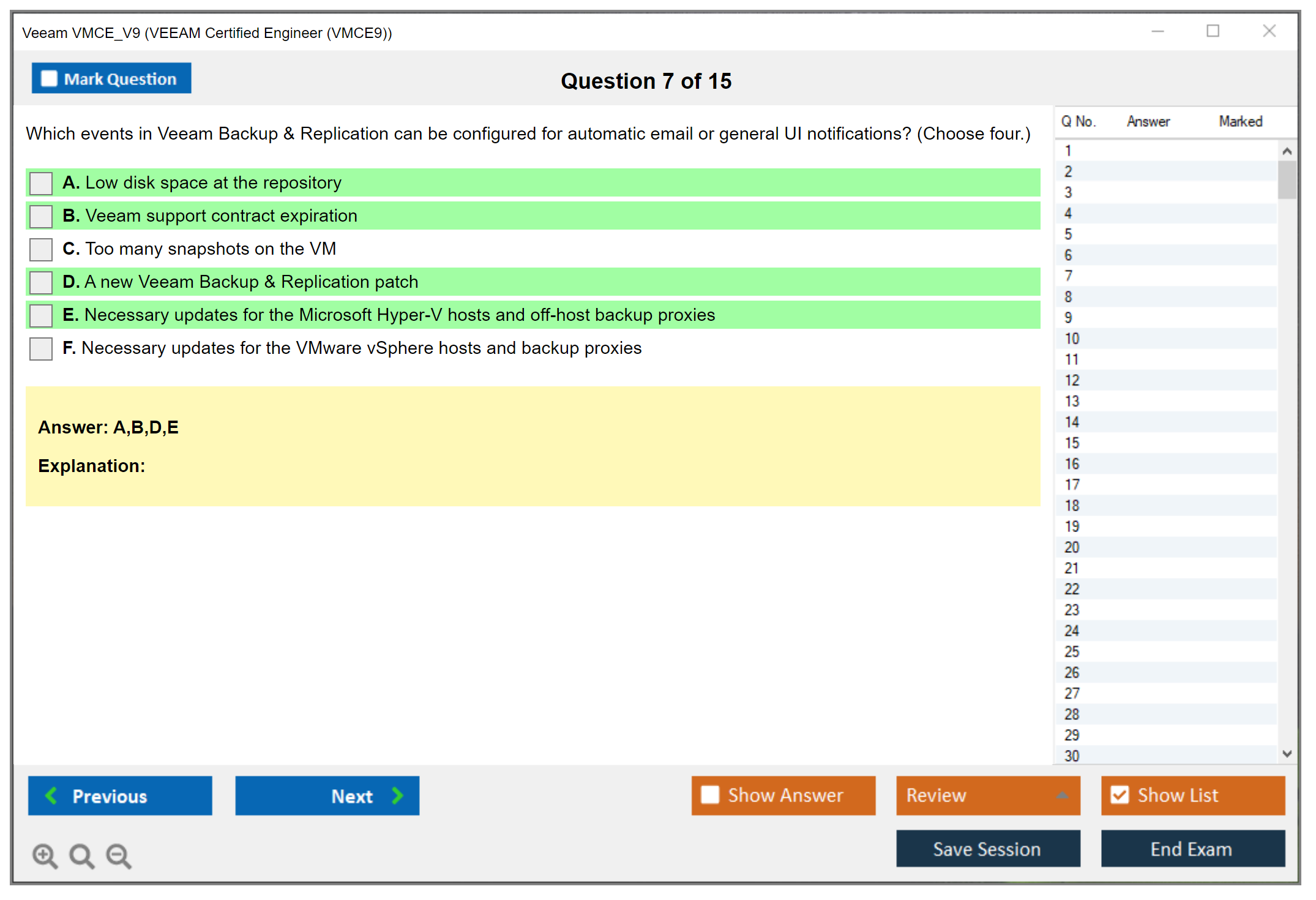This screenshot has height=900, width=1316.
Task: Check option A Low disk space
Action: pyautogui.click(x=41, y=183)
